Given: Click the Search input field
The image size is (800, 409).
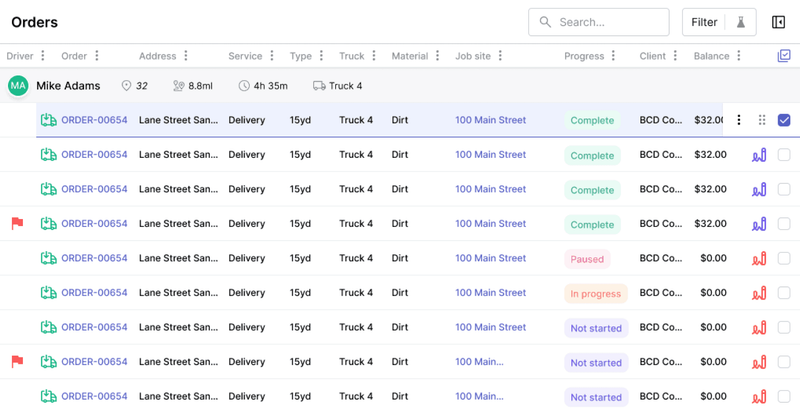Looking at the screenshot, I should [599, 22].
